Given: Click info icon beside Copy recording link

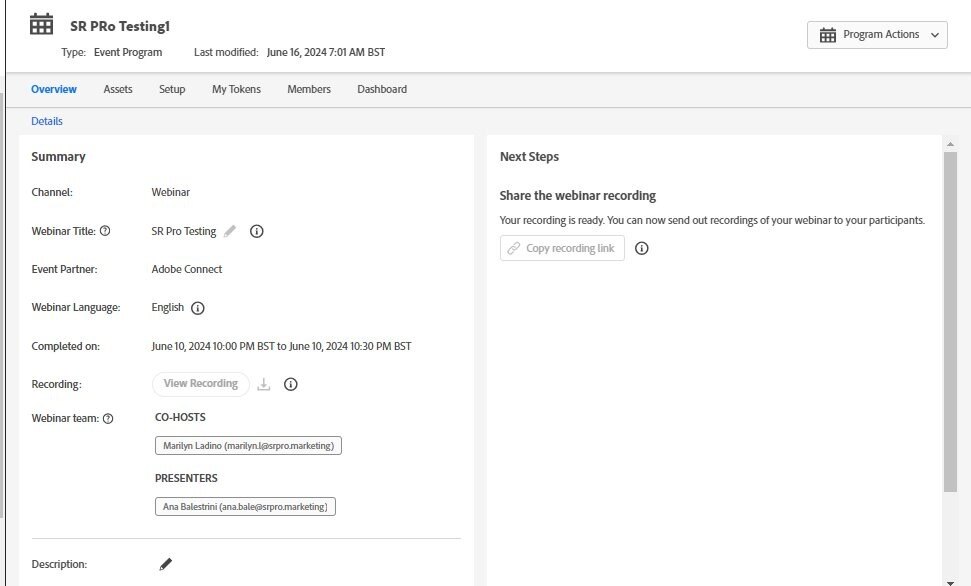Looking at the screenshot, I should click(642, 248).
